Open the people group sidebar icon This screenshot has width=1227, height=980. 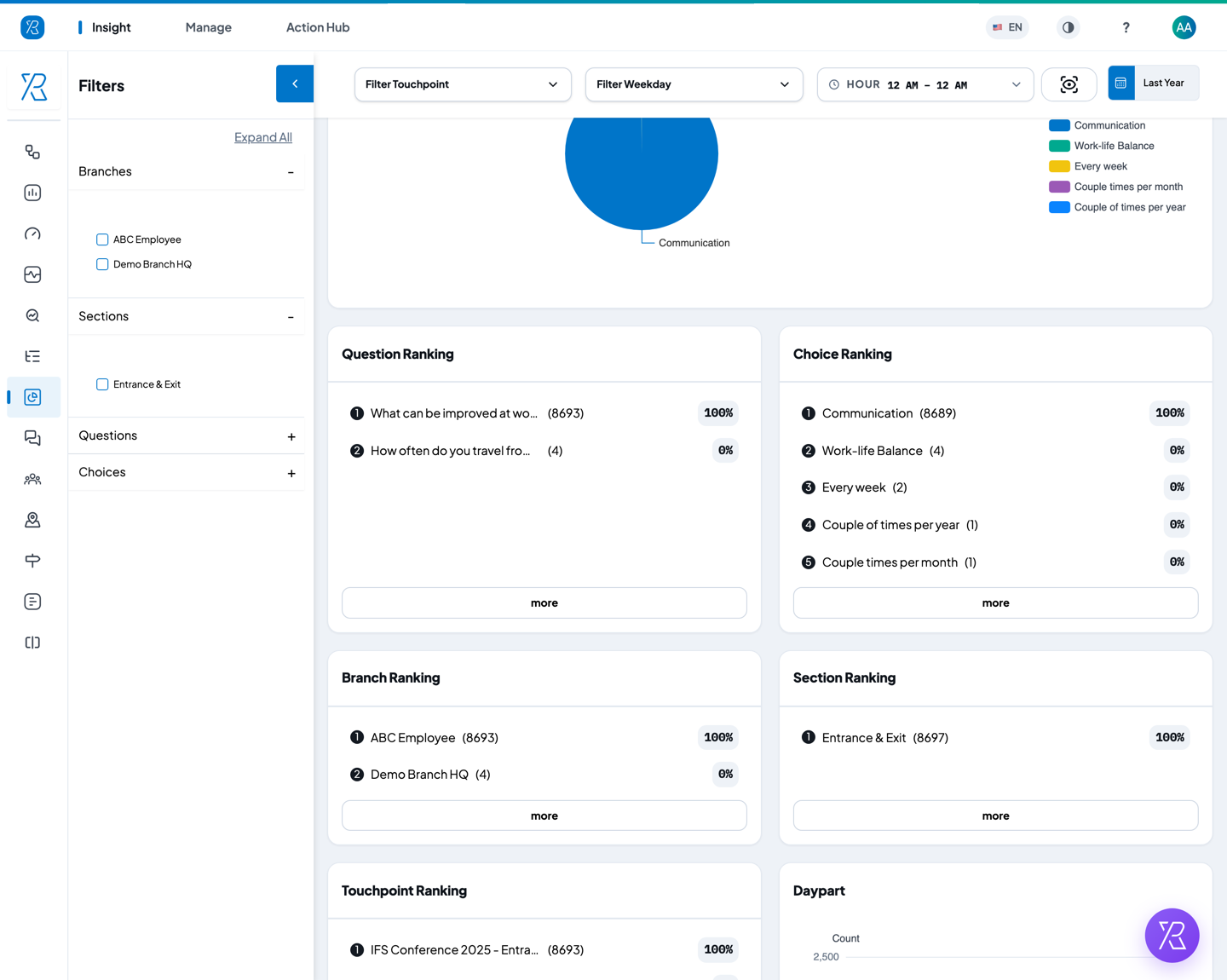click(32, 479)
